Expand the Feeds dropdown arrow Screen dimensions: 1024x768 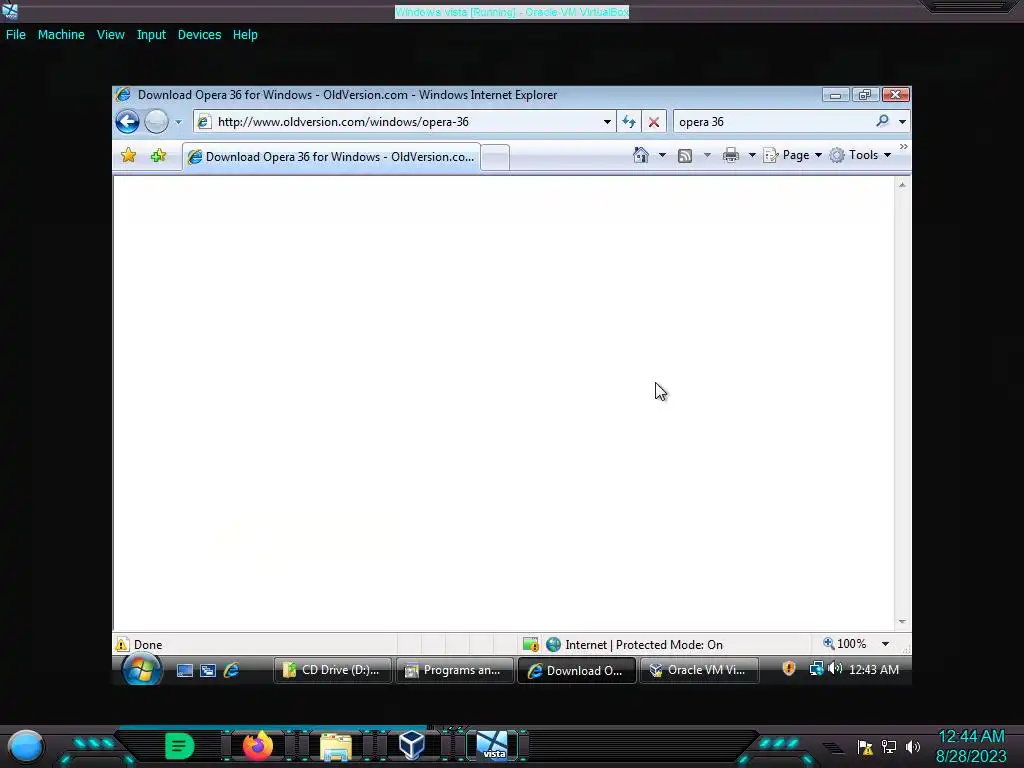(x=707, y=155)
